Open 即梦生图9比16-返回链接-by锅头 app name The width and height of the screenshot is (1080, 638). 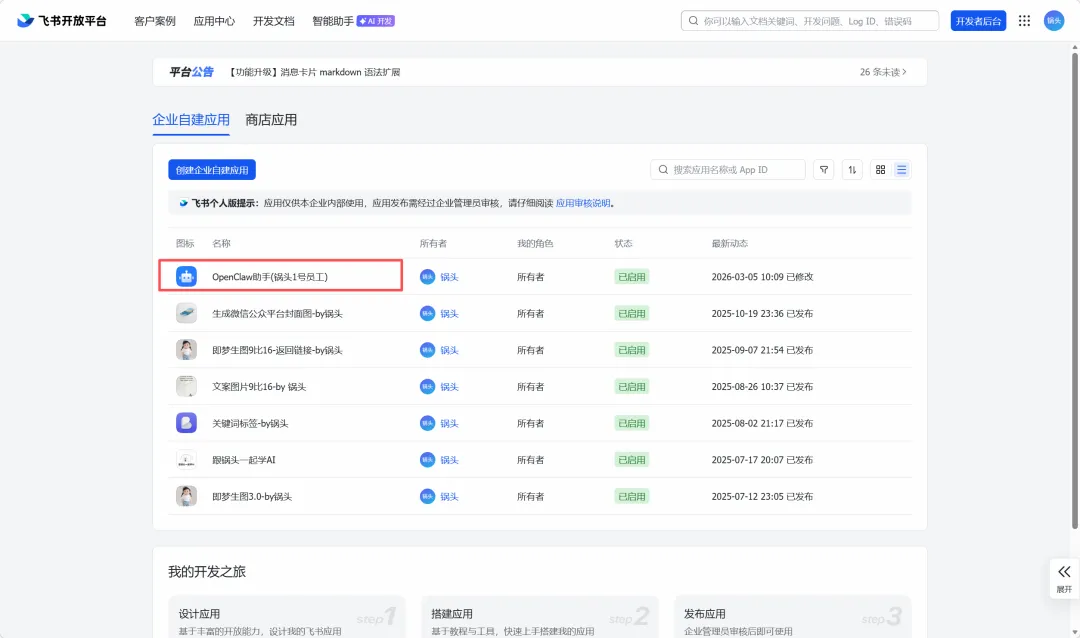click(278, 350)
